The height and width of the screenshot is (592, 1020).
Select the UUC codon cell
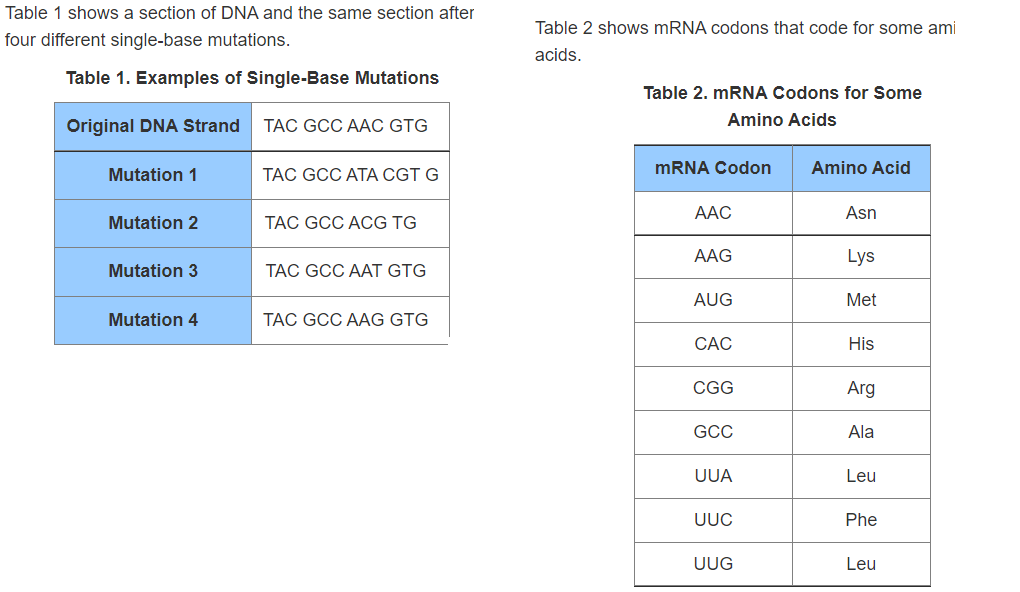(x=713, y=520)
